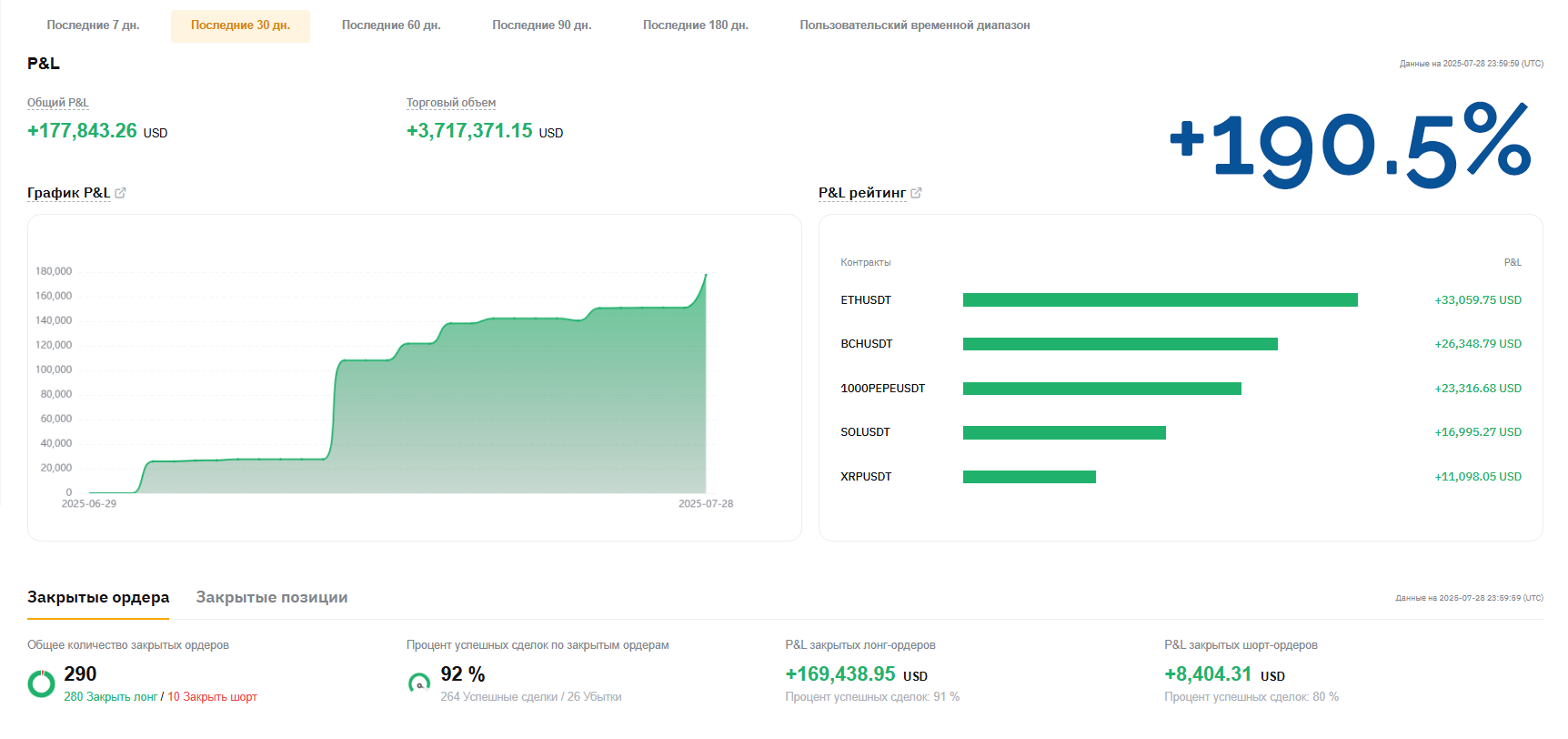Viewport: 1568px width, 739px height.
Task: Open Пользовательский временной диапазон picker
Action: [x=914, y=25]
